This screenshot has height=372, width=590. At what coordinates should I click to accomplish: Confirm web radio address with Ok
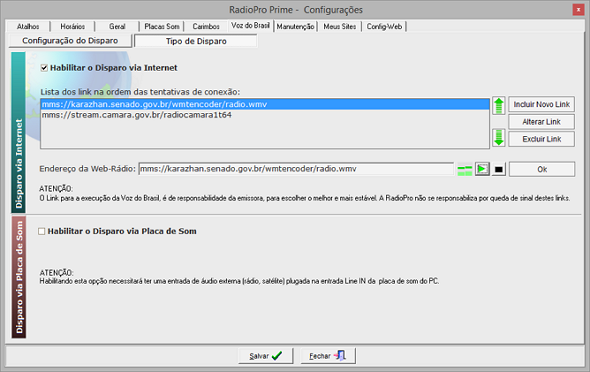[x=542, y=169]
